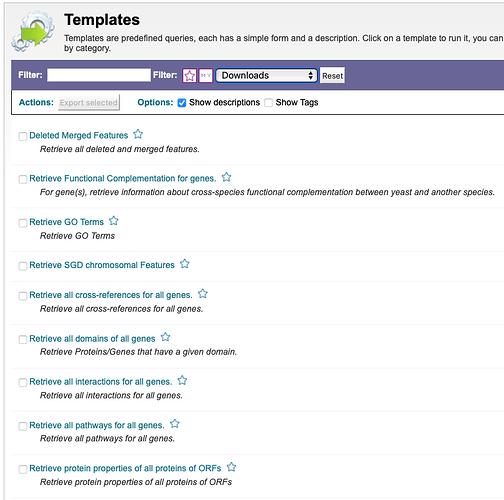Open the Downloads category dropdown
Screen dimensions: 504x500
pos(266,75)
